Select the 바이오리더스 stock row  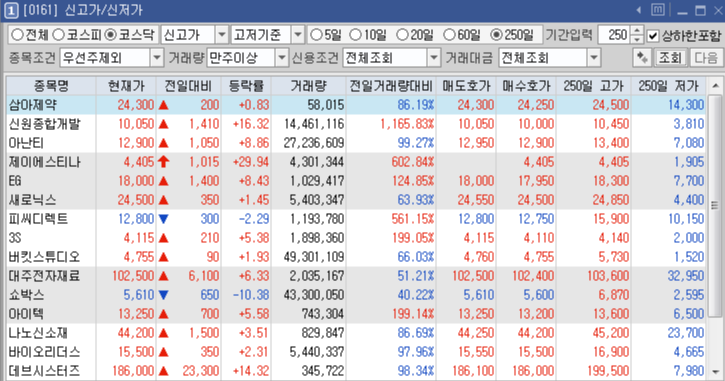click(x=356, y=351)
